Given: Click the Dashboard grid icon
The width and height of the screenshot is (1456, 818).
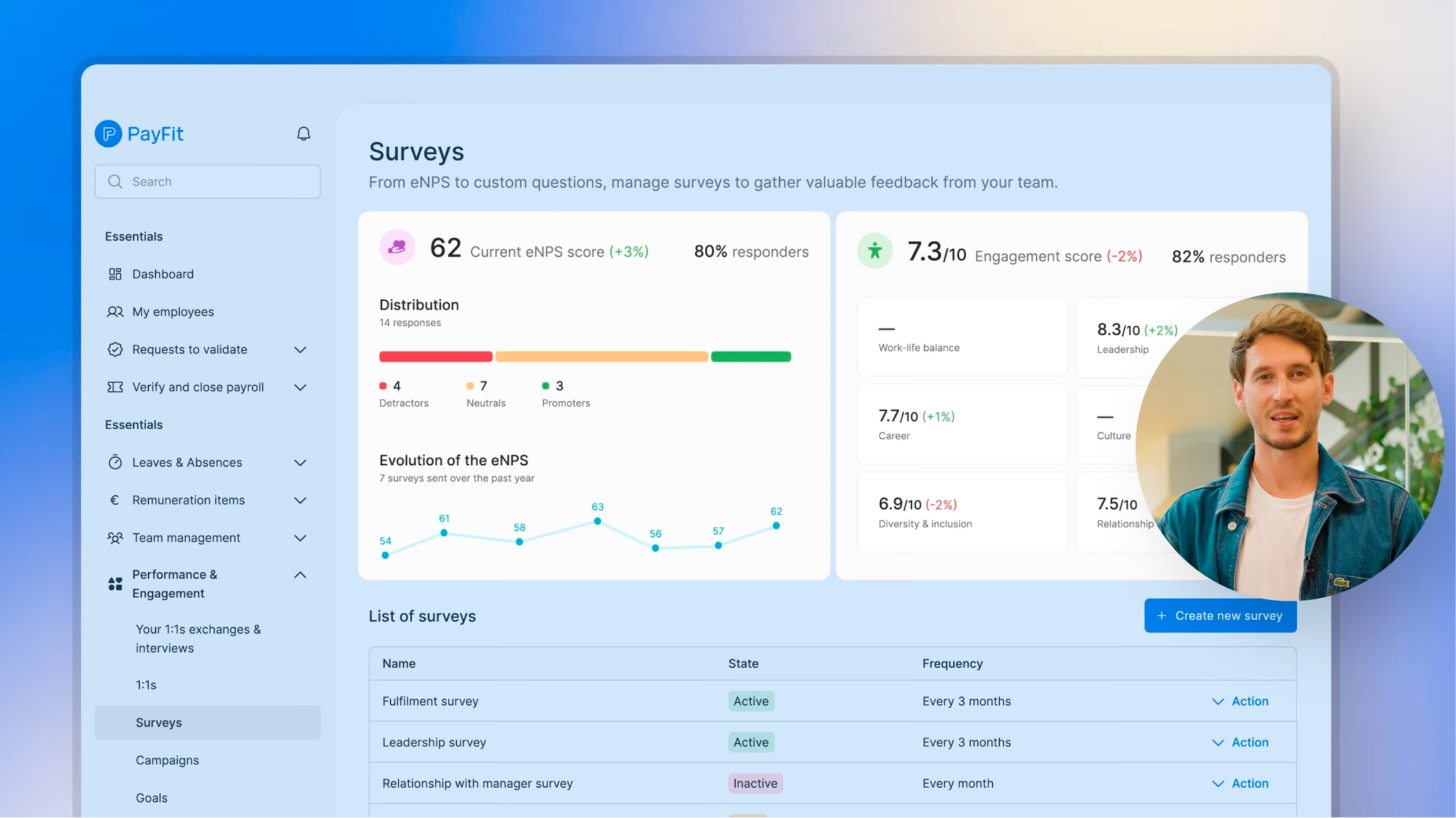Looking at the screenshot, I should tap(115, 274).
